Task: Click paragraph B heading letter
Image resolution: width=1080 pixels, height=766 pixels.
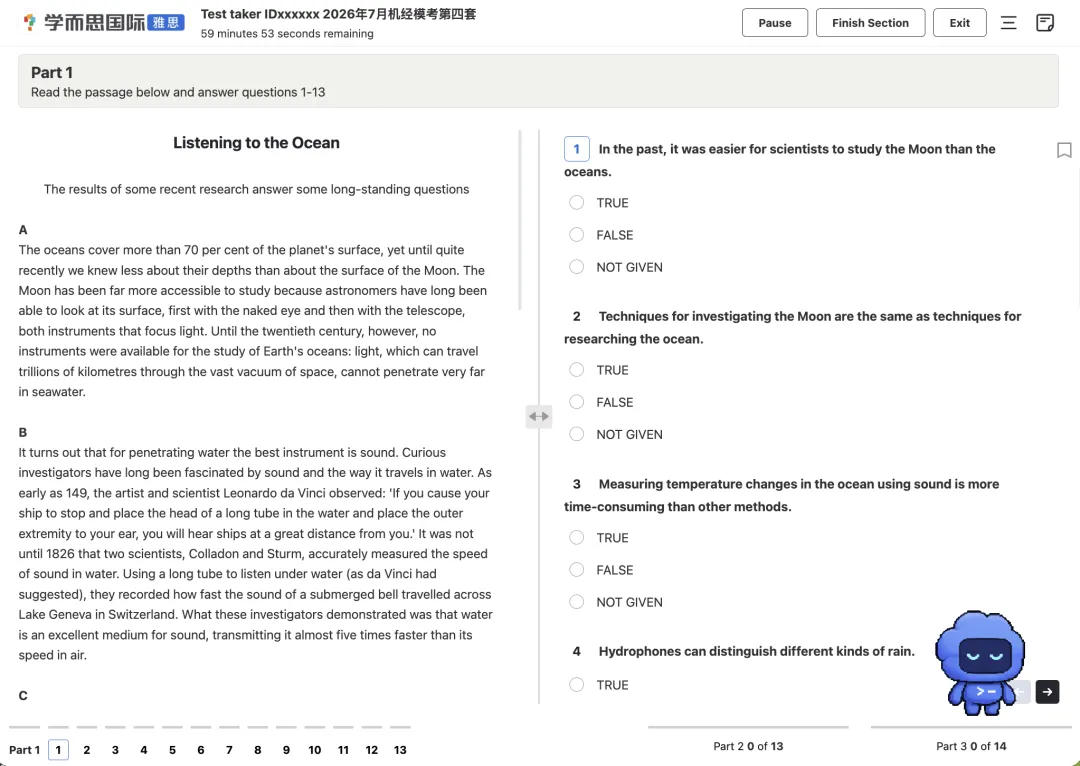Action: 23,433
